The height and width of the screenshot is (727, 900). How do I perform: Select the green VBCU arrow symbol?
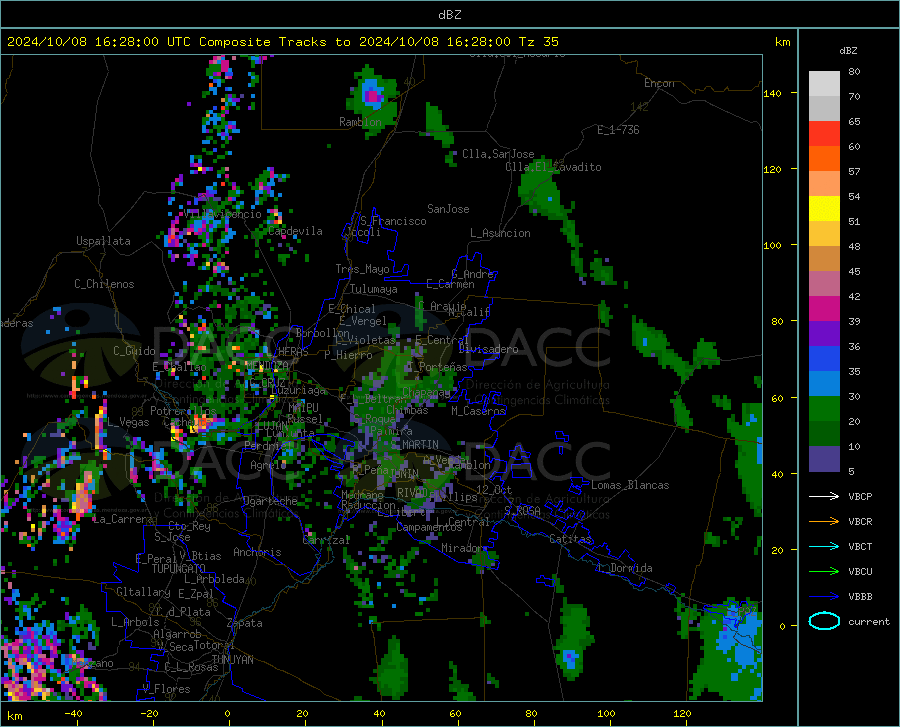click(x=824, y=571)
